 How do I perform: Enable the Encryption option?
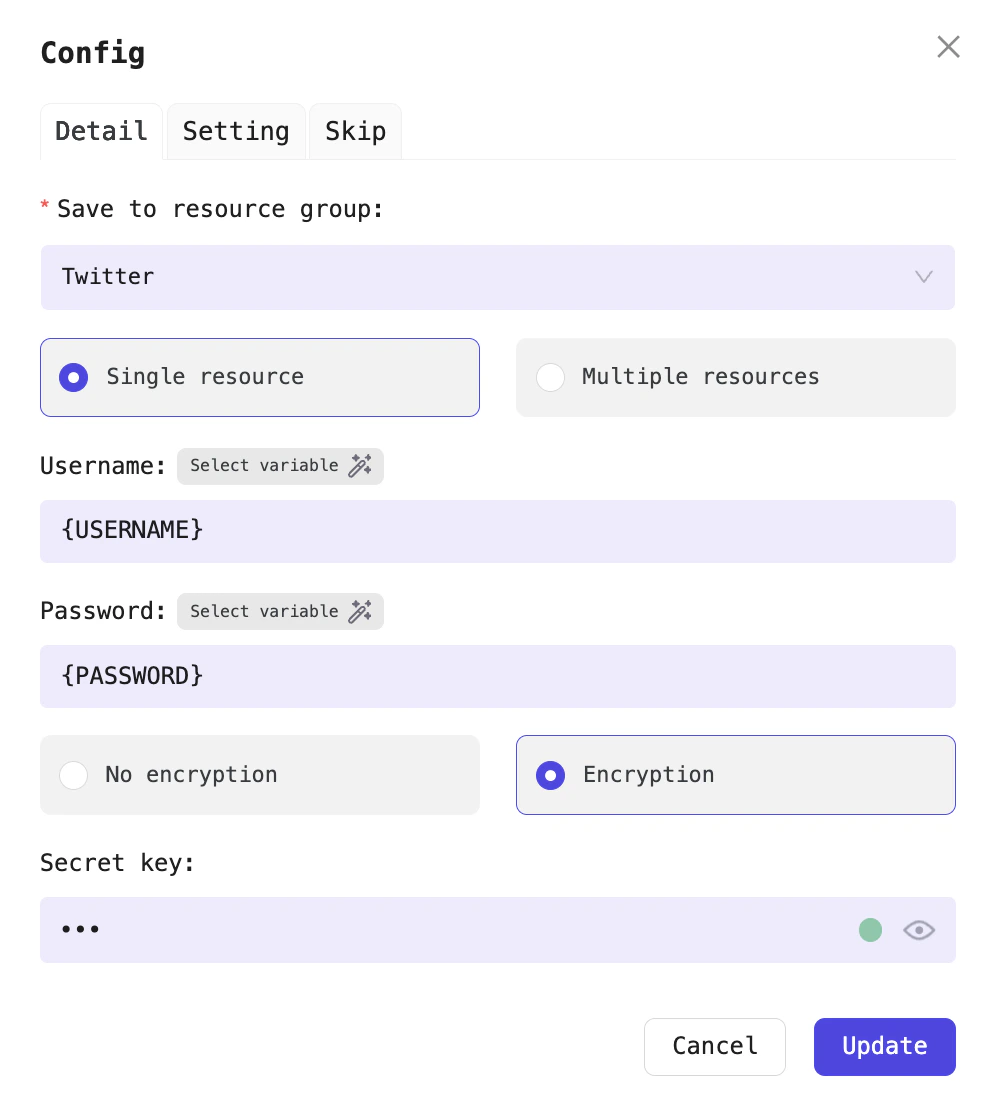736,775
